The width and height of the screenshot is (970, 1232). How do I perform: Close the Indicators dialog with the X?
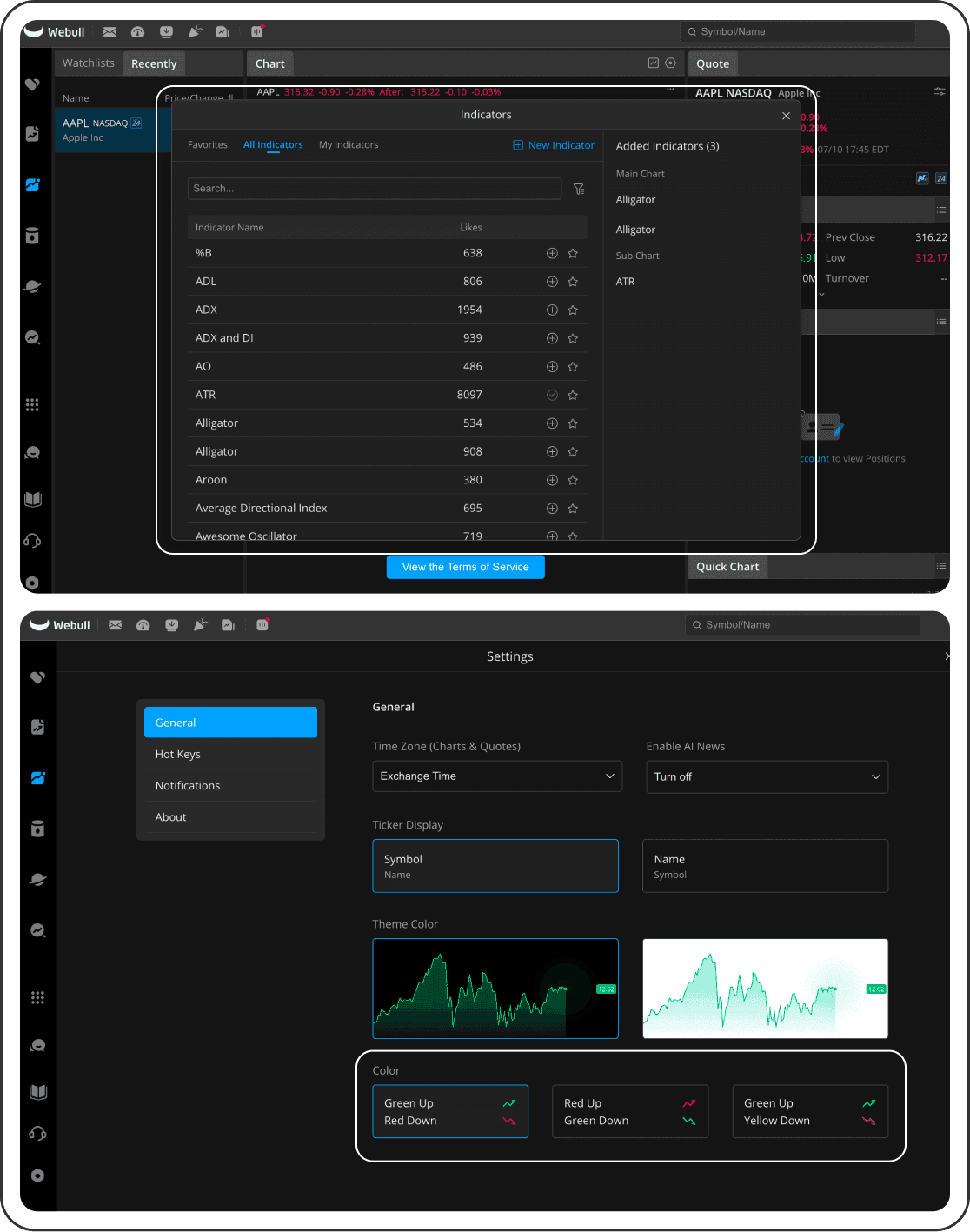[786, 116]
